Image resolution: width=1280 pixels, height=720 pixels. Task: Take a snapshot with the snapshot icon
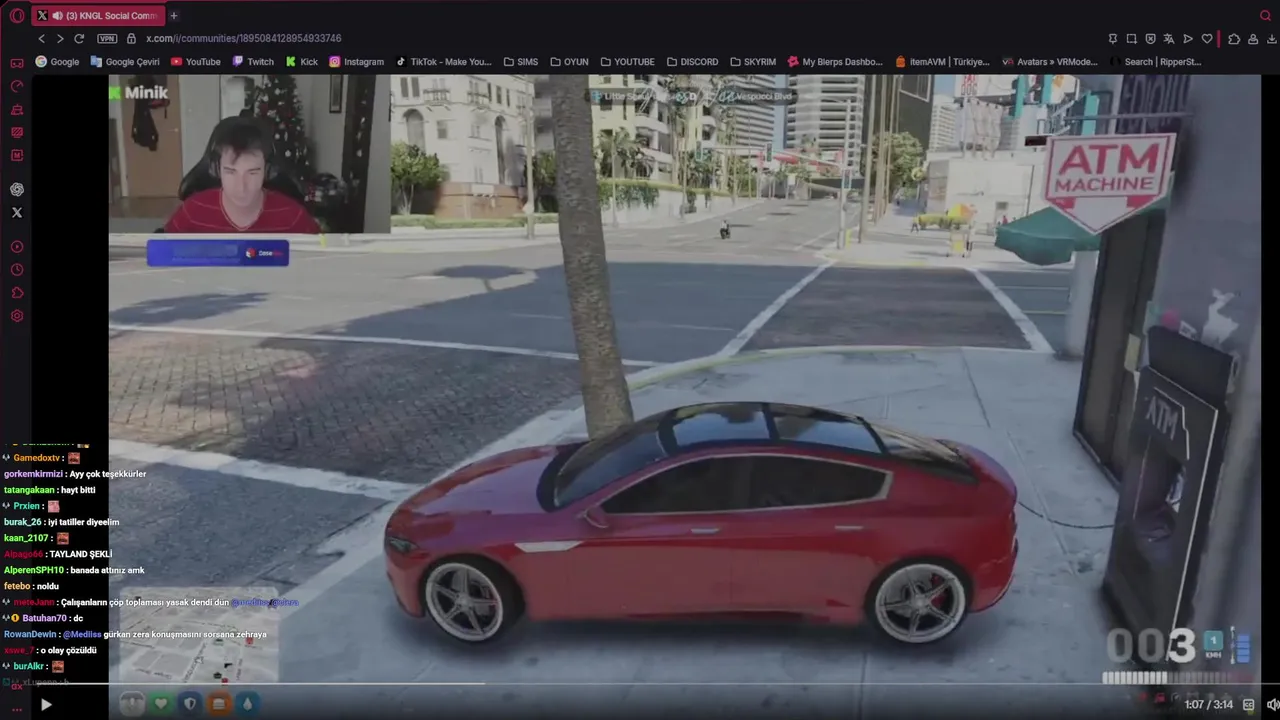[x=1132, y=38]
